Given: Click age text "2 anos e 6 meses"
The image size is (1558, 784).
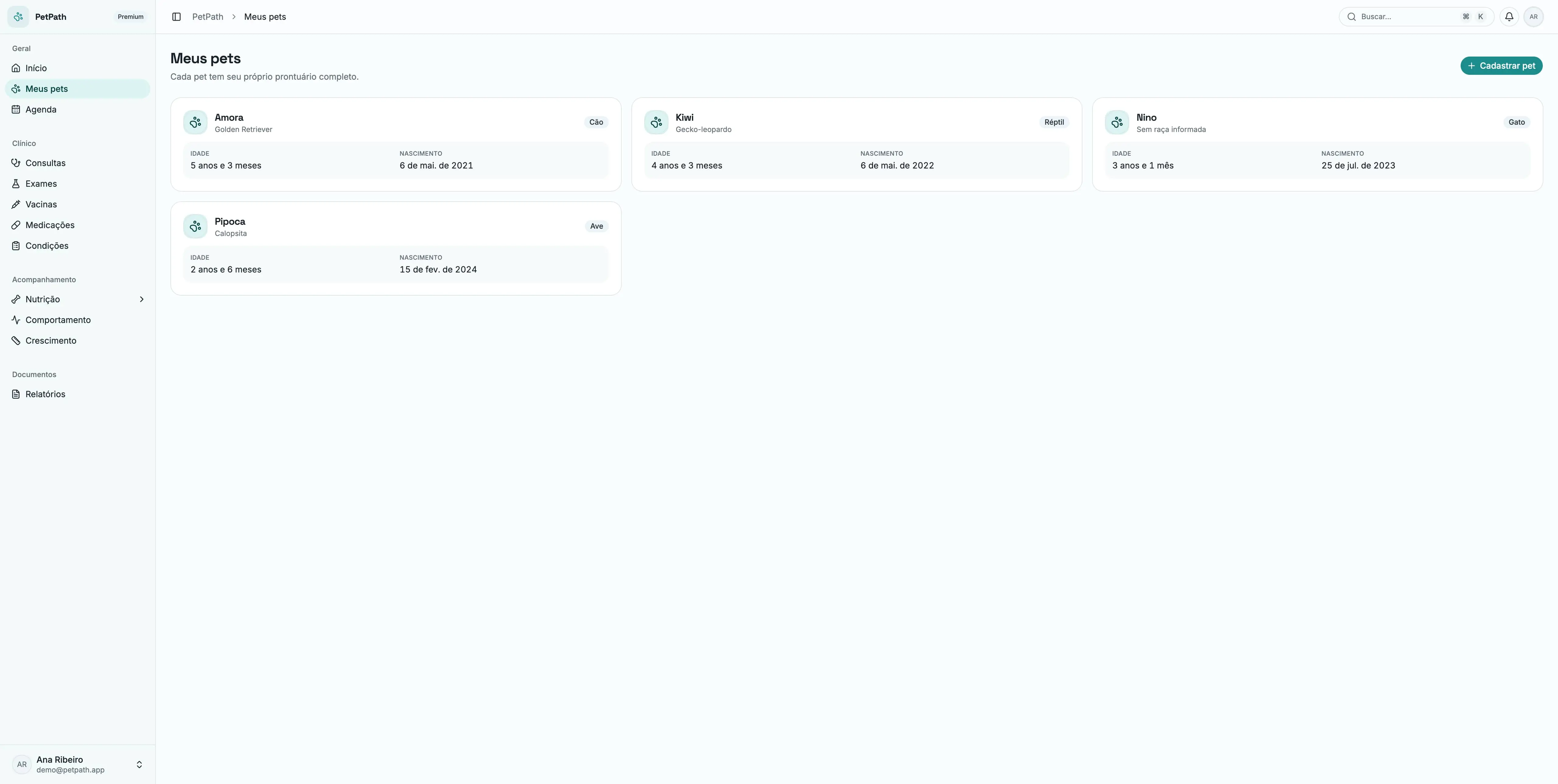Looking at the screenshot, I should pos(225,269).
